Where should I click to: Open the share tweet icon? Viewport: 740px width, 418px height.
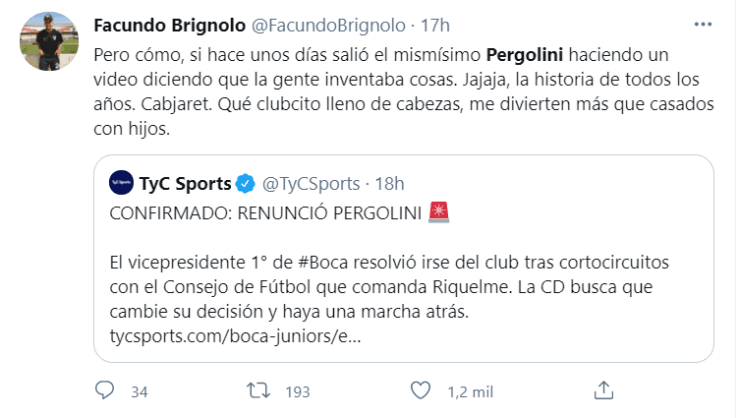tap(602, 387)
